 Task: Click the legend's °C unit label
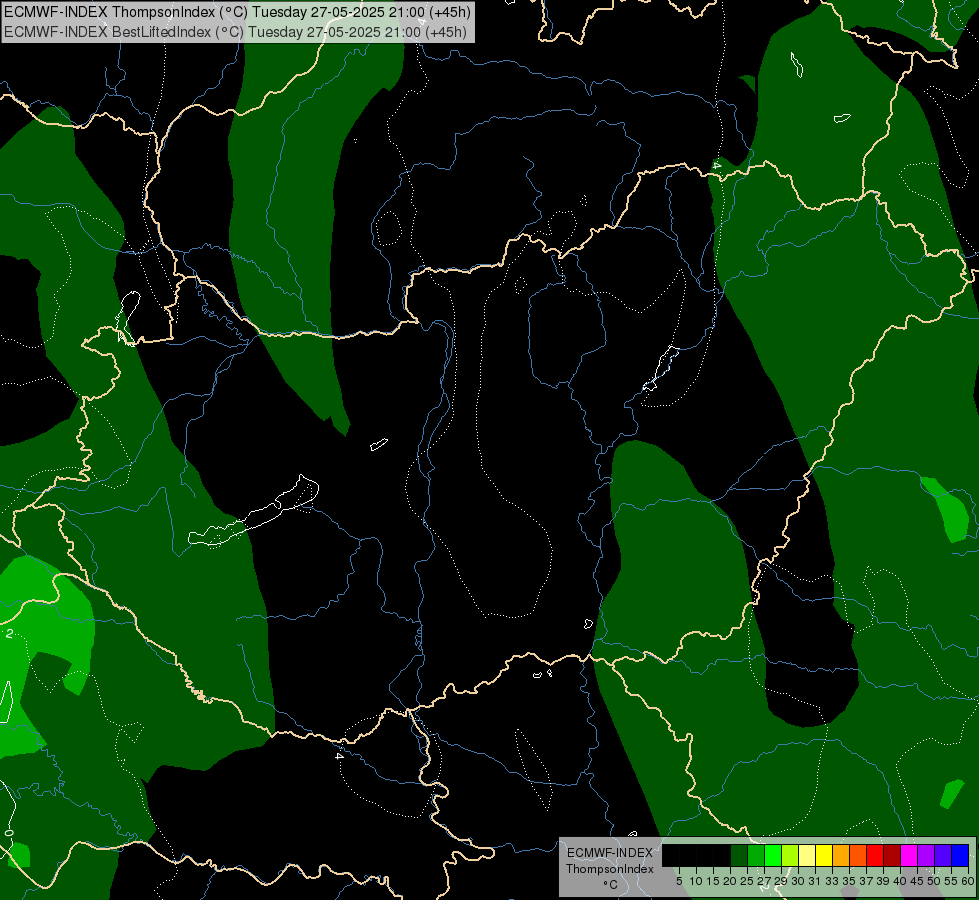point(611,885)
